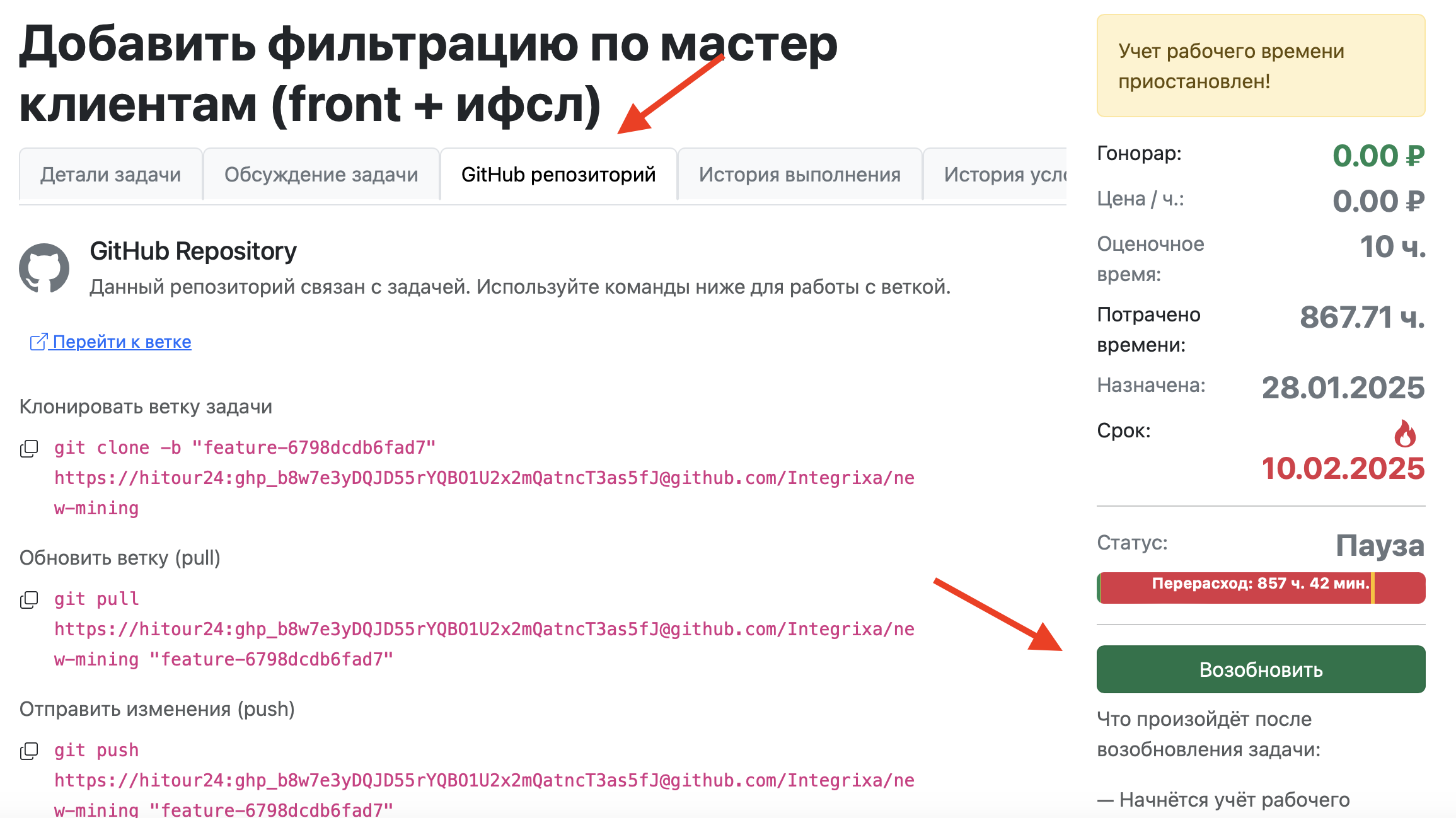Click the spent time value 867.71 ч.

pos(1362,317)
